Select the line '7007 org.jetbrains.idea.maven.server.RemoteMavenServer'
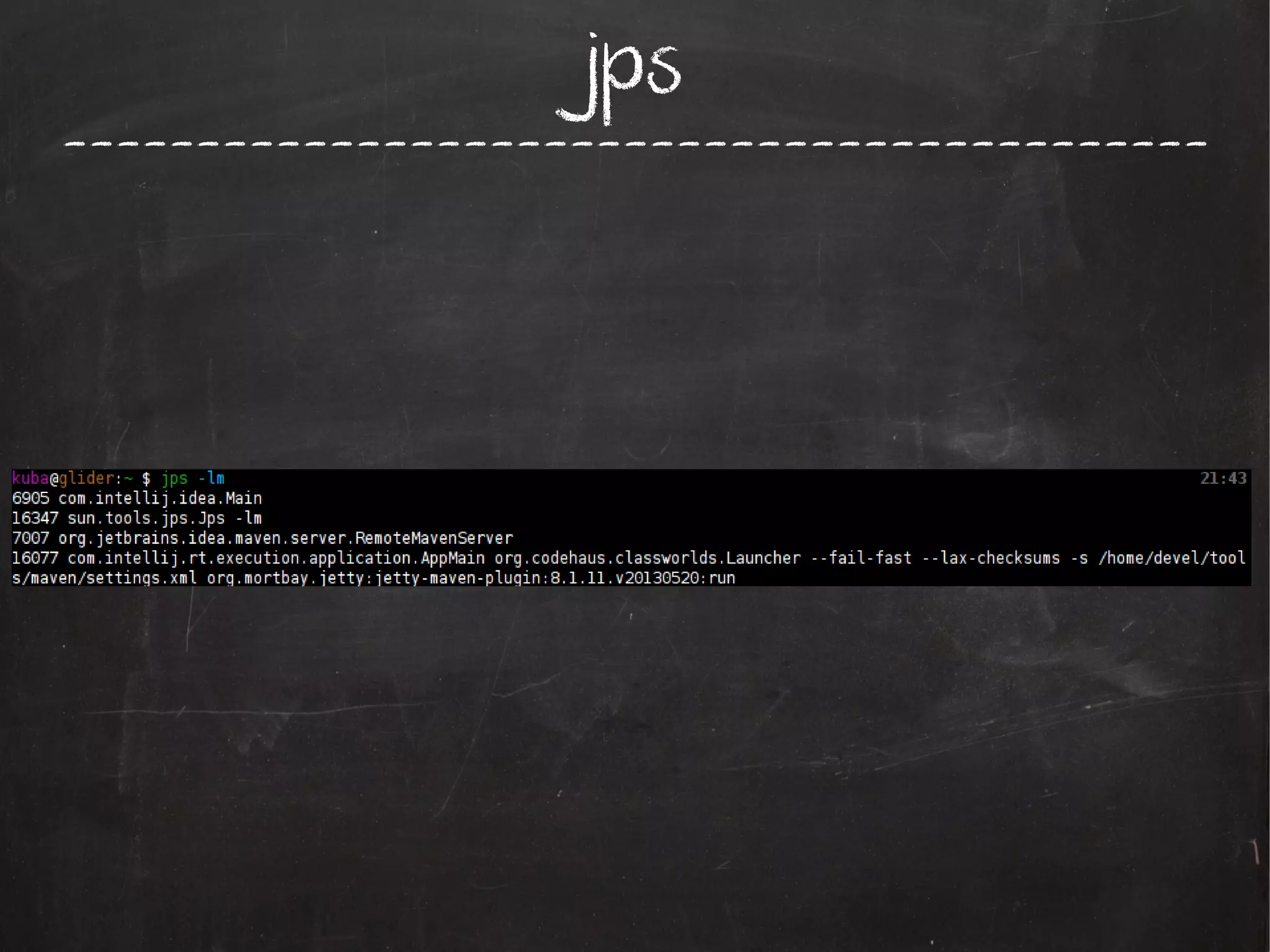This screenshot has width=1270, height=952. coord(263,538)
